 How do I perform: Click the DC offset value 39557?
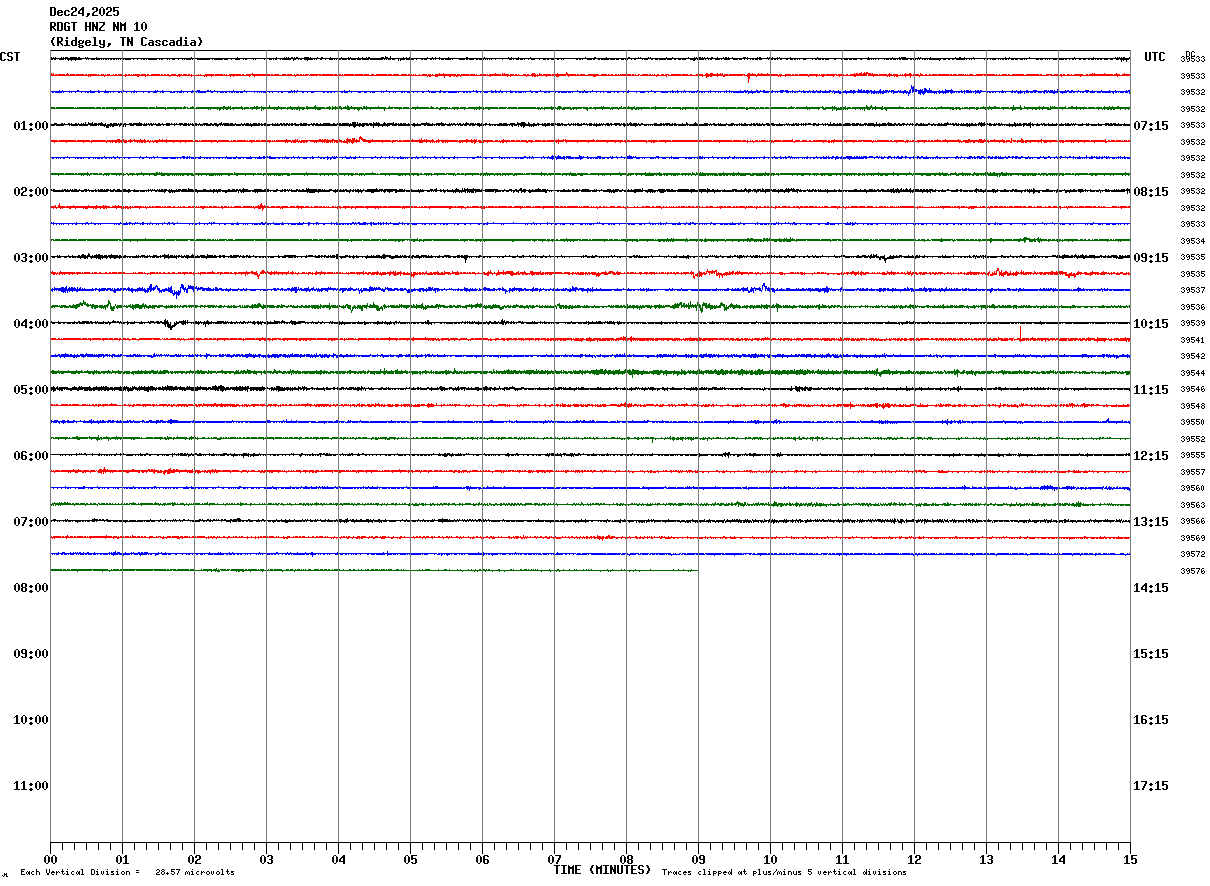point(1193,472)
